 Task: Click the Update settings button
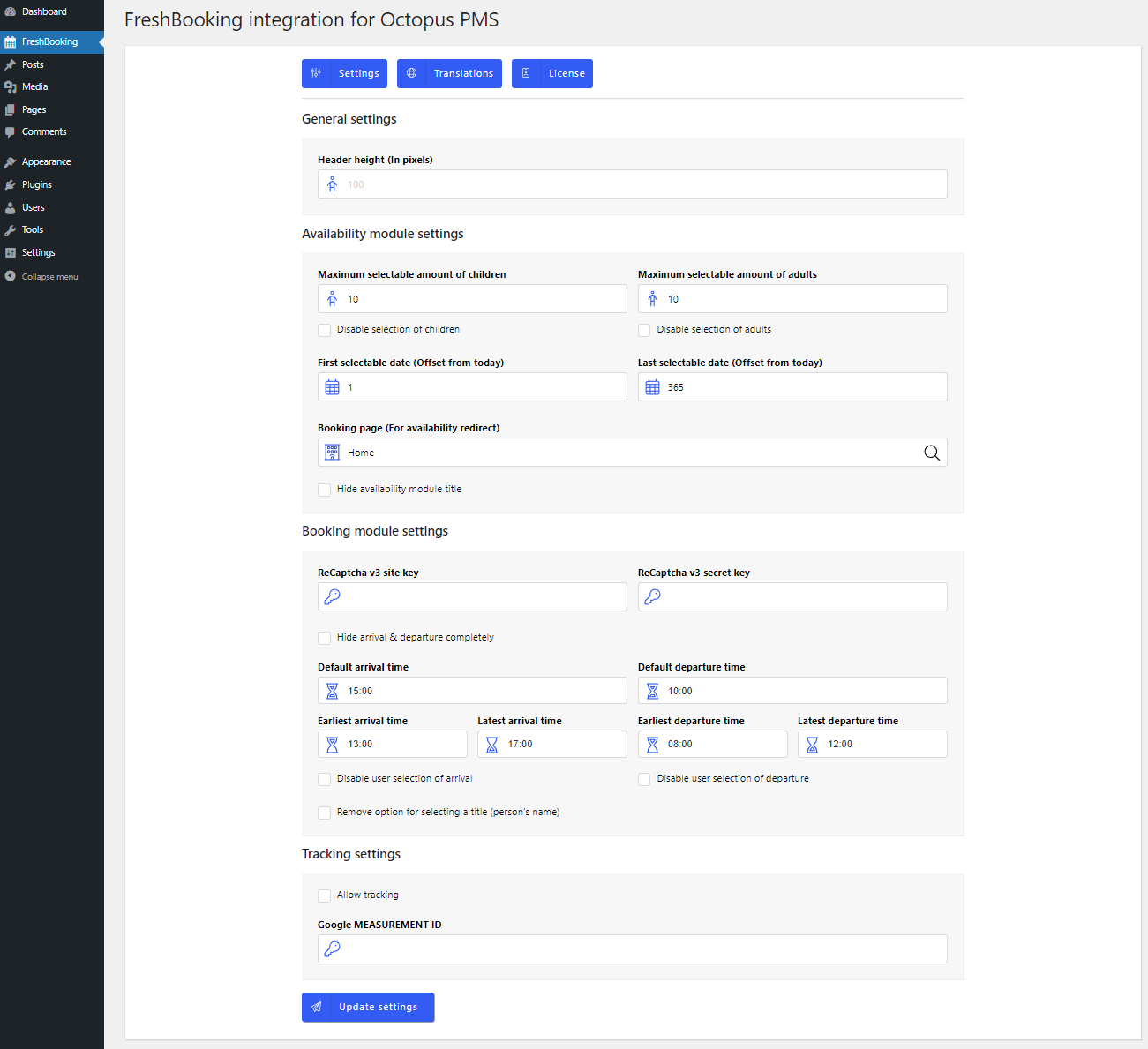(x=368, y=1007)
